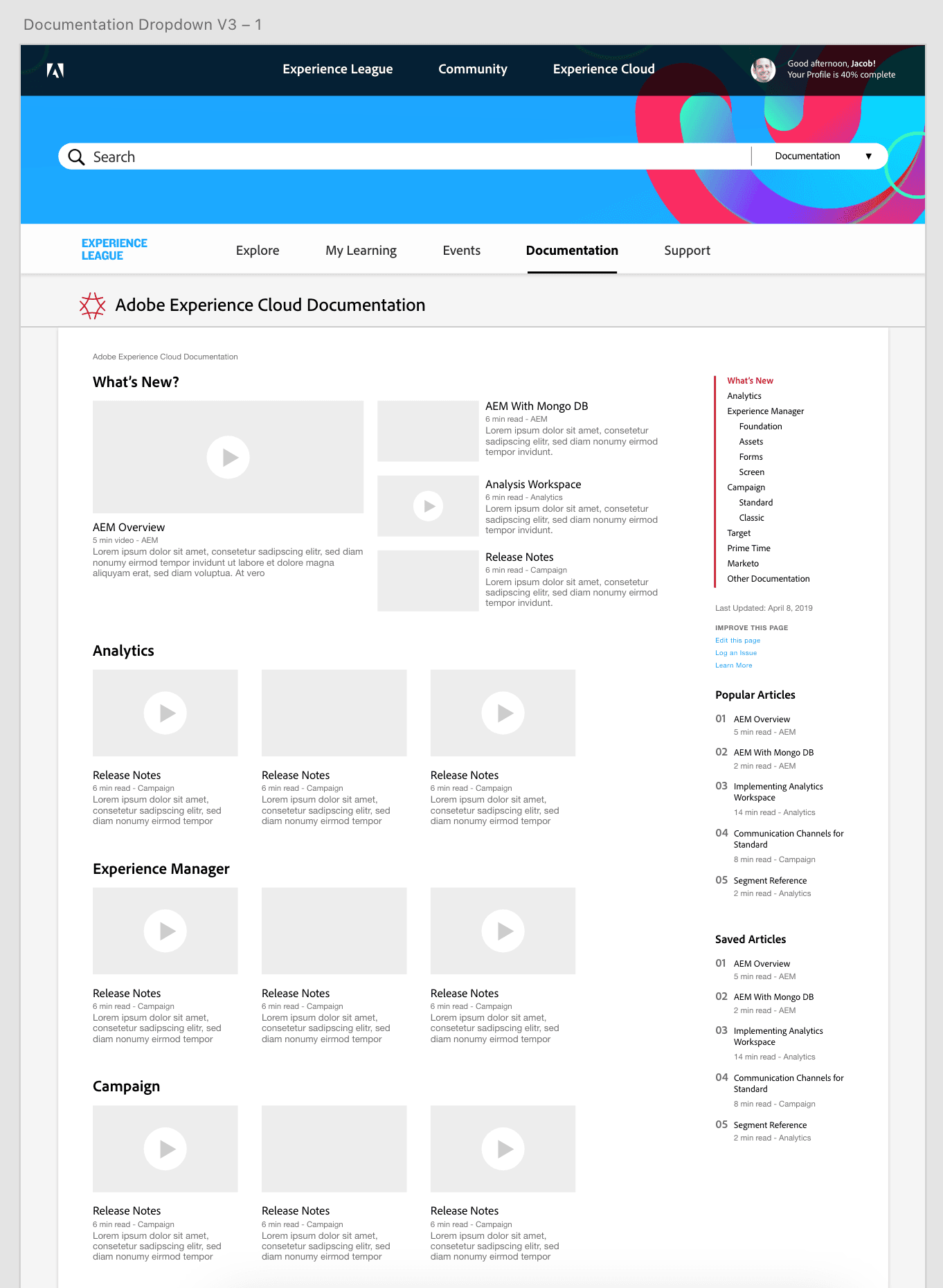The width and height of the screenshot is (943, 1288).
Task: Select Campaign in the side index
Action: pos(746,488)
